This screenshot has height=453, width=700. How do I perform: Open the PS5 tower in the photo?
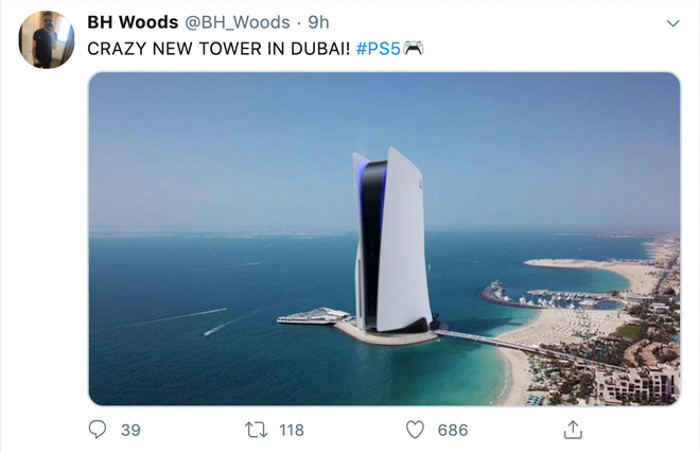pyautogui.click(x=392, y=241)
